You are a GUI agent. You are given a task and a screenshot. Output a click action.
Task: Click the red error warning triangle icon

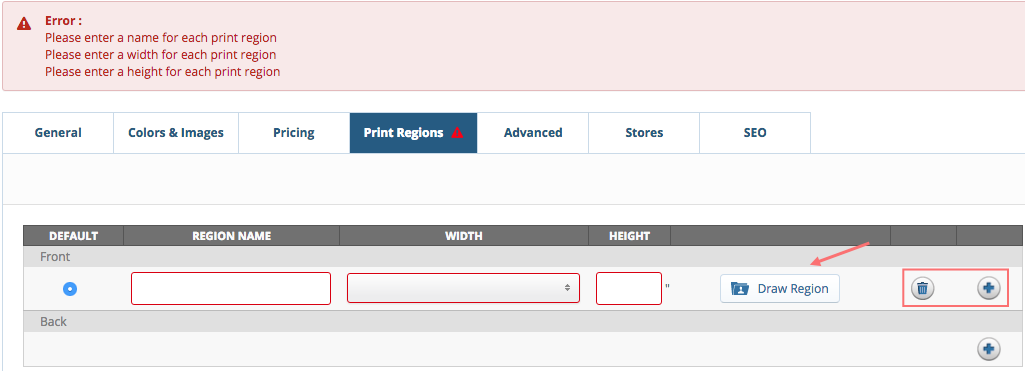(x=24, y=24)
